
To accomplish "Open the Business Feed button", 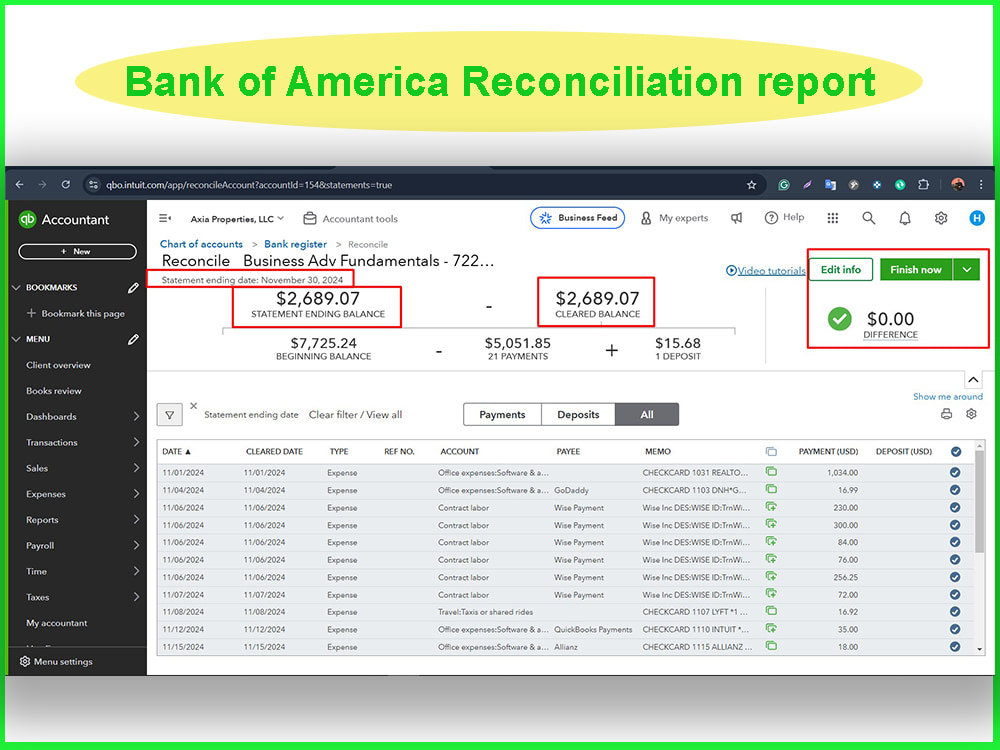I will 577,217.
